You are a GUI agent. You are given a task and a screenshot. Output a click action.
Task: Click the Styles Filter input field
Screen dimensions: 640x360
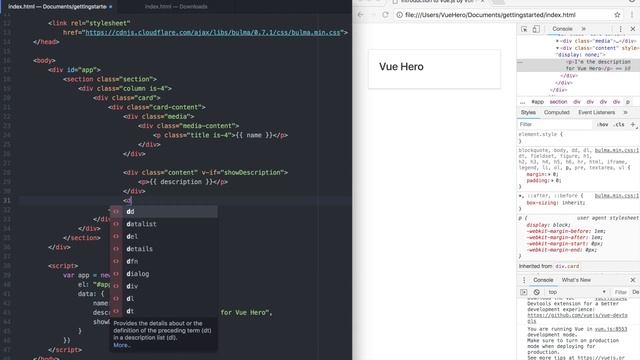[x=555, y=124]
